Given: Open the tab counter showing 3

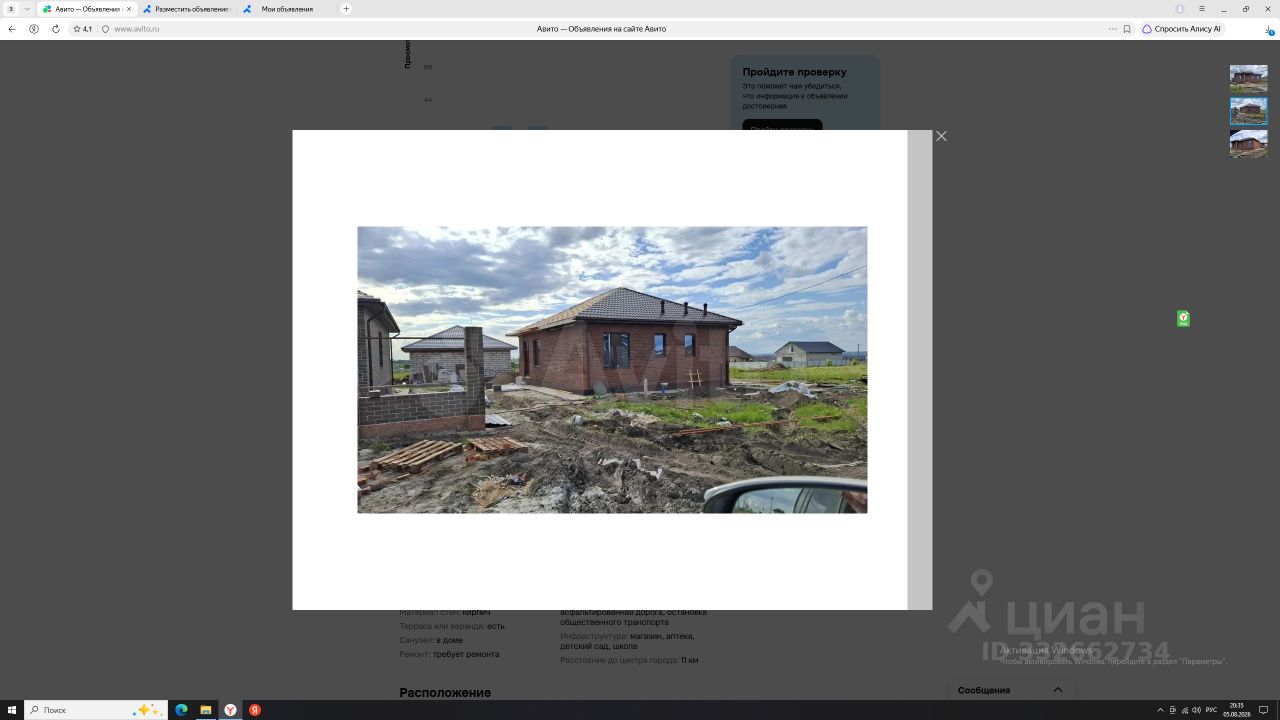Looking at the screenshot, I should (12, 9).
